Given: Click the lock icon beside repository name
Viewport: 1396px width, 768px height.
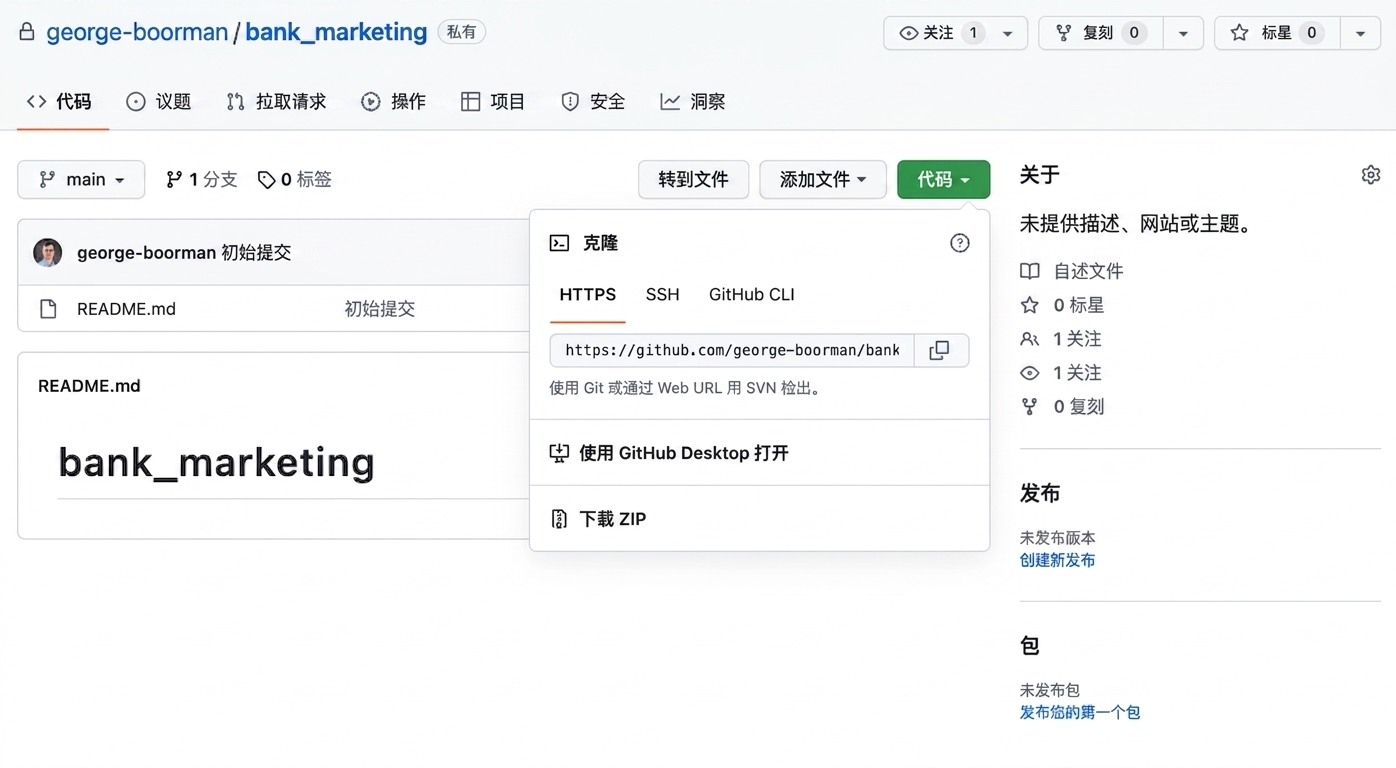Looking at the screenshot, I should [27, 32].
